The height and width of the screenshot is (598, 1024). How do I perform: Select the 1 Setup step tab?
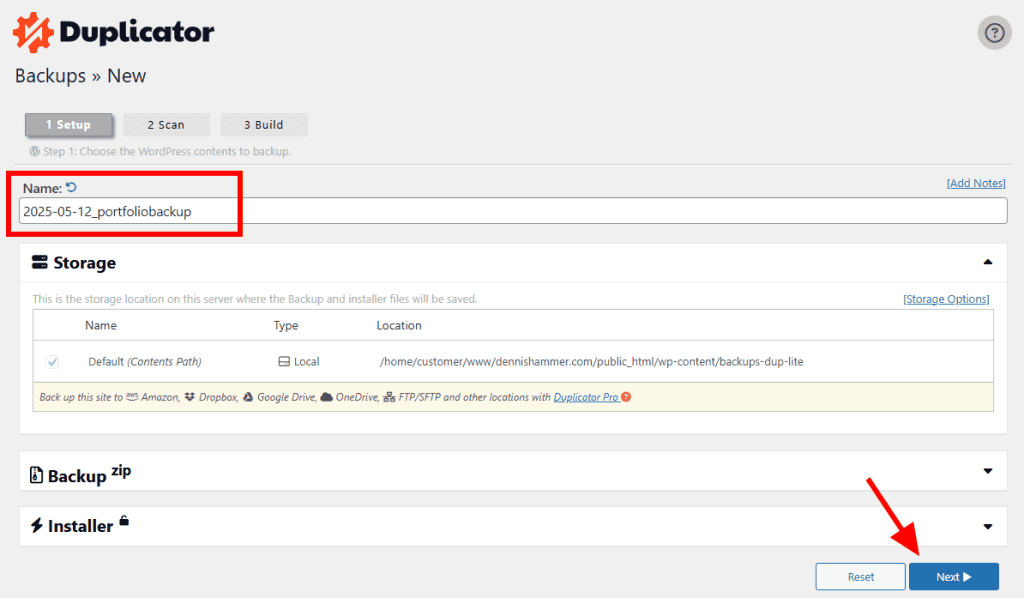coord(69,125)
